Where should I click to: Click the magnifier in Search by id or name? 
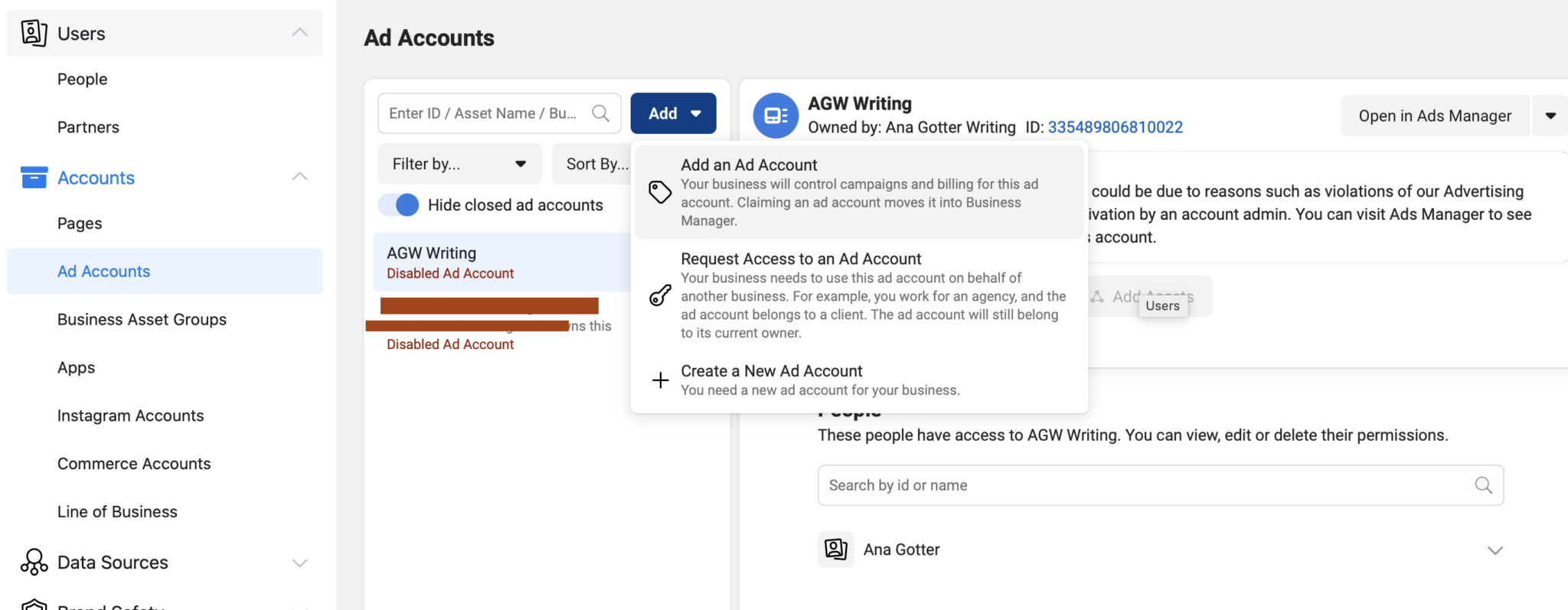1483,485
